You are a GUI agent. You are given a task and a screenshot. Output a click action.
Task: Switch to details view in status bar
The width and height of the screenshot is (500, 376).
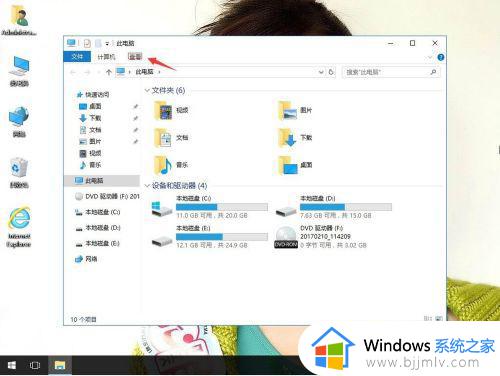pyautogui.click(x=428, y=319)
